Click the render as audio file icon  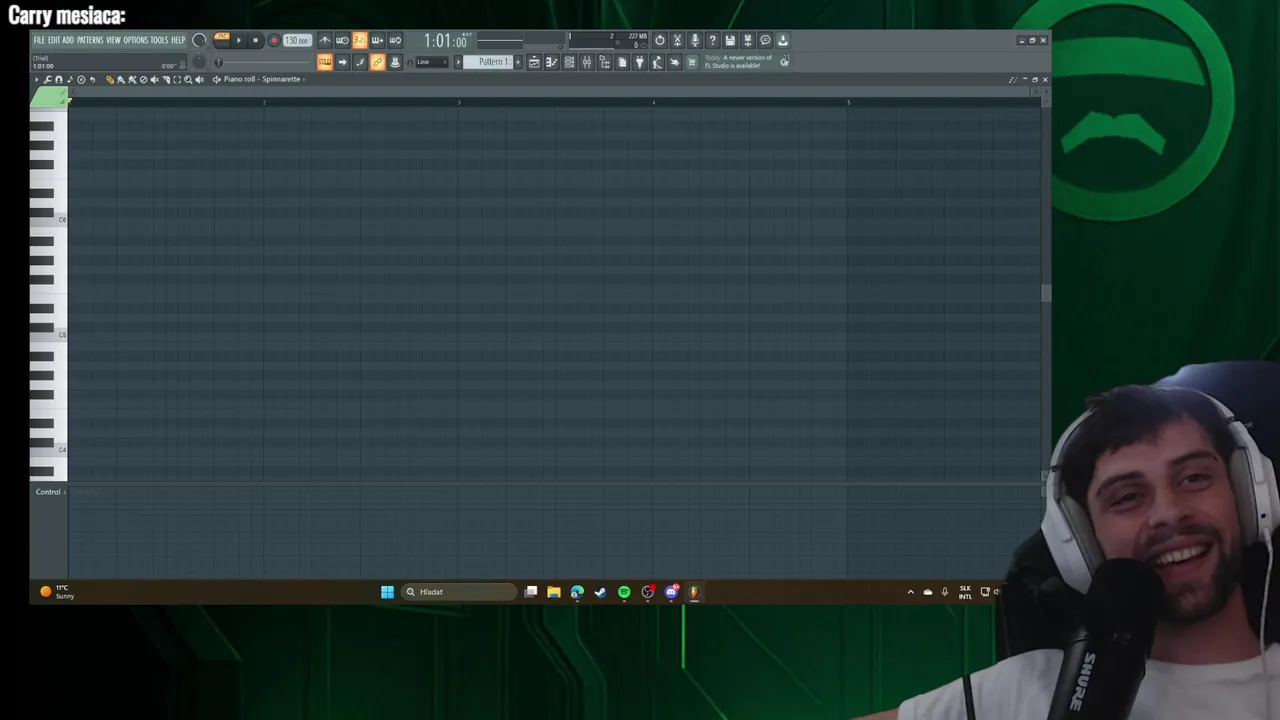(747, 40)
